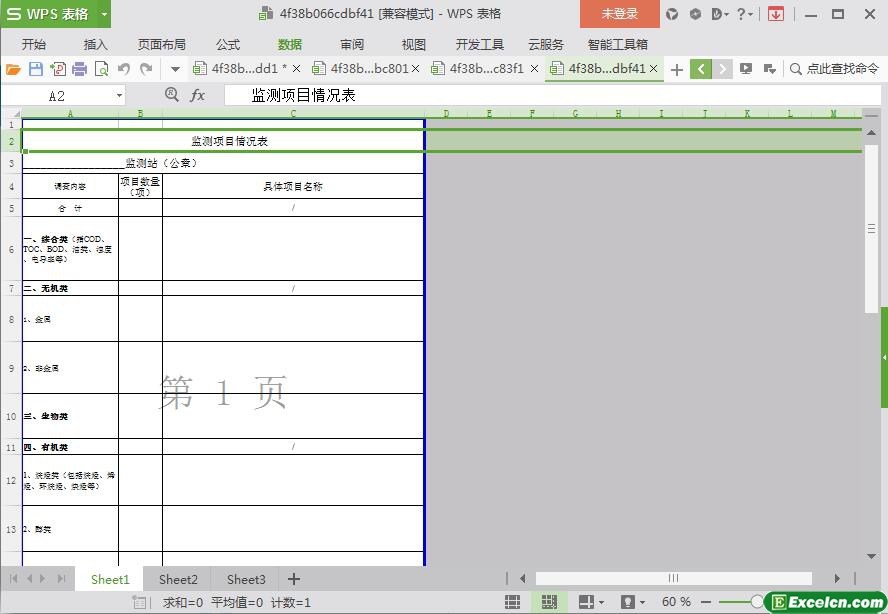Click the print preview icon
Viewport: 888px width, 614px height.
coord(101,69)
